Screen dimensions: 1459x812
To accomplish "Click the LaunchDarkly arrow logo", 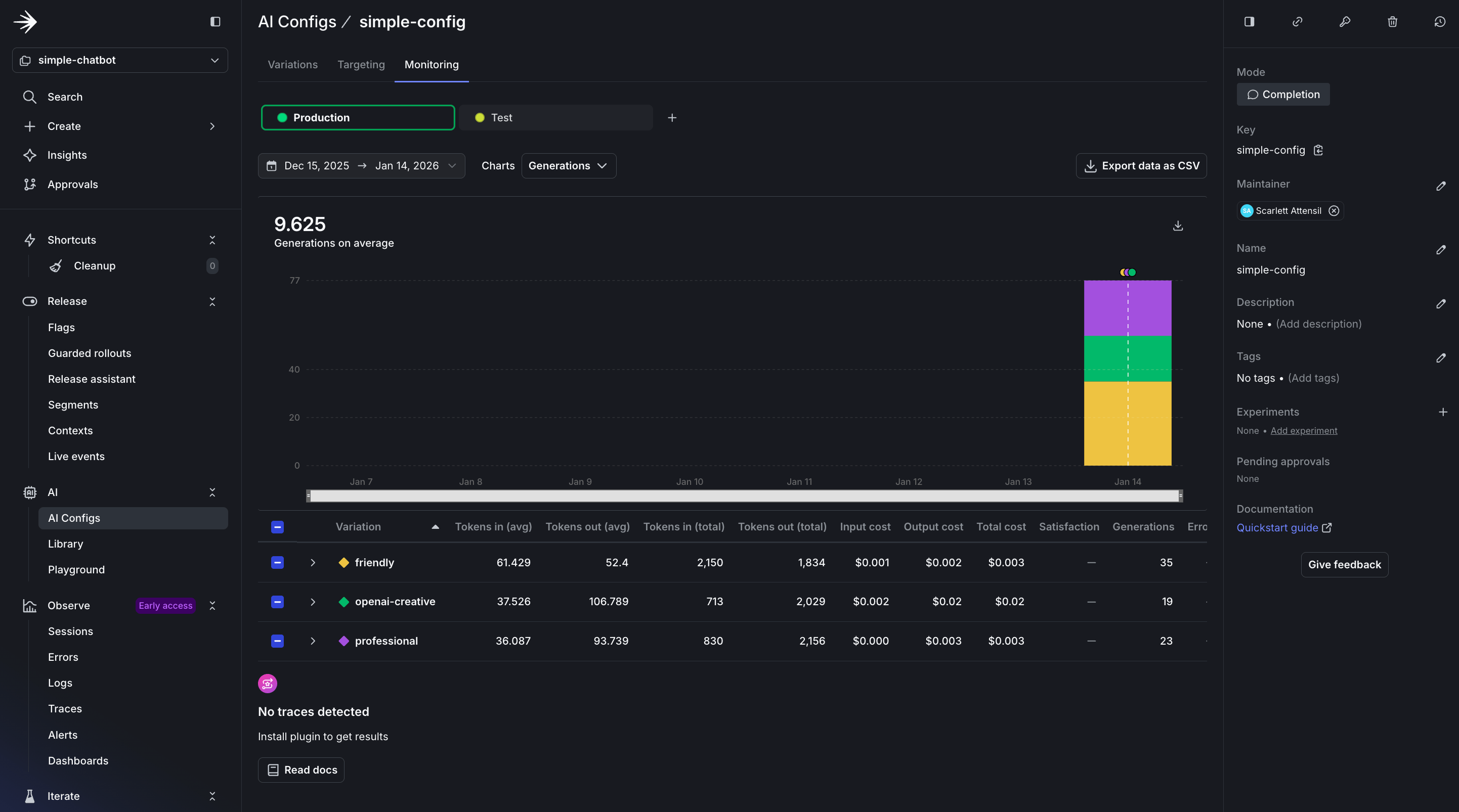I will (x=25, y=22).
